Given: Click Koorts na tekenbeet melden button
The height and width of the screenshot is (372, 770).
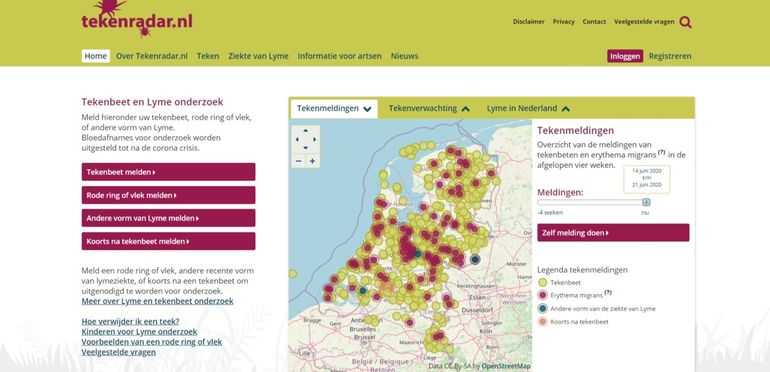Looking at the screenshot, I should [168, 241].
